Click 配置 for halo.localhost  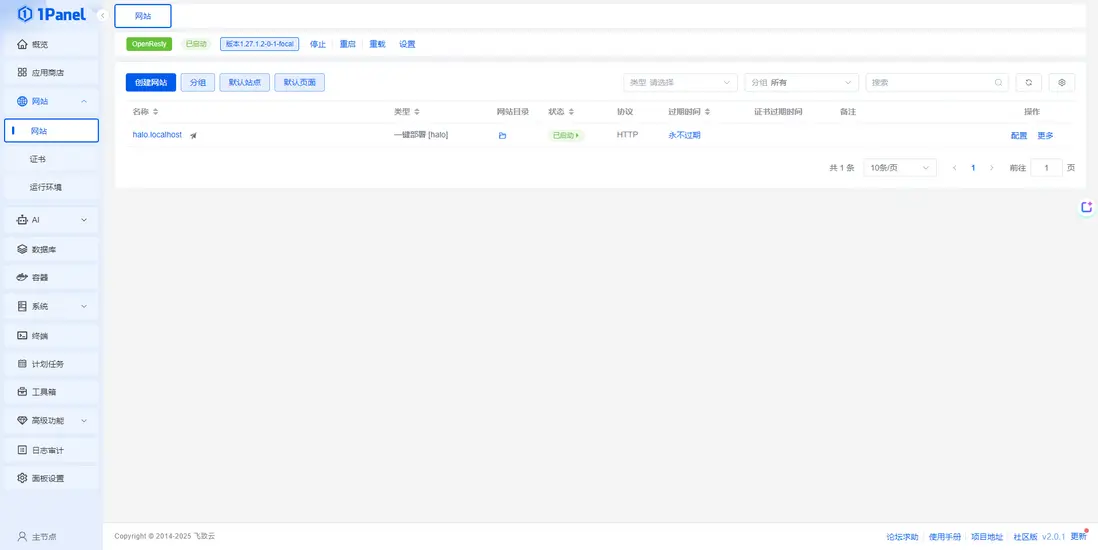pyautogui.click(x=1019, y=135)
